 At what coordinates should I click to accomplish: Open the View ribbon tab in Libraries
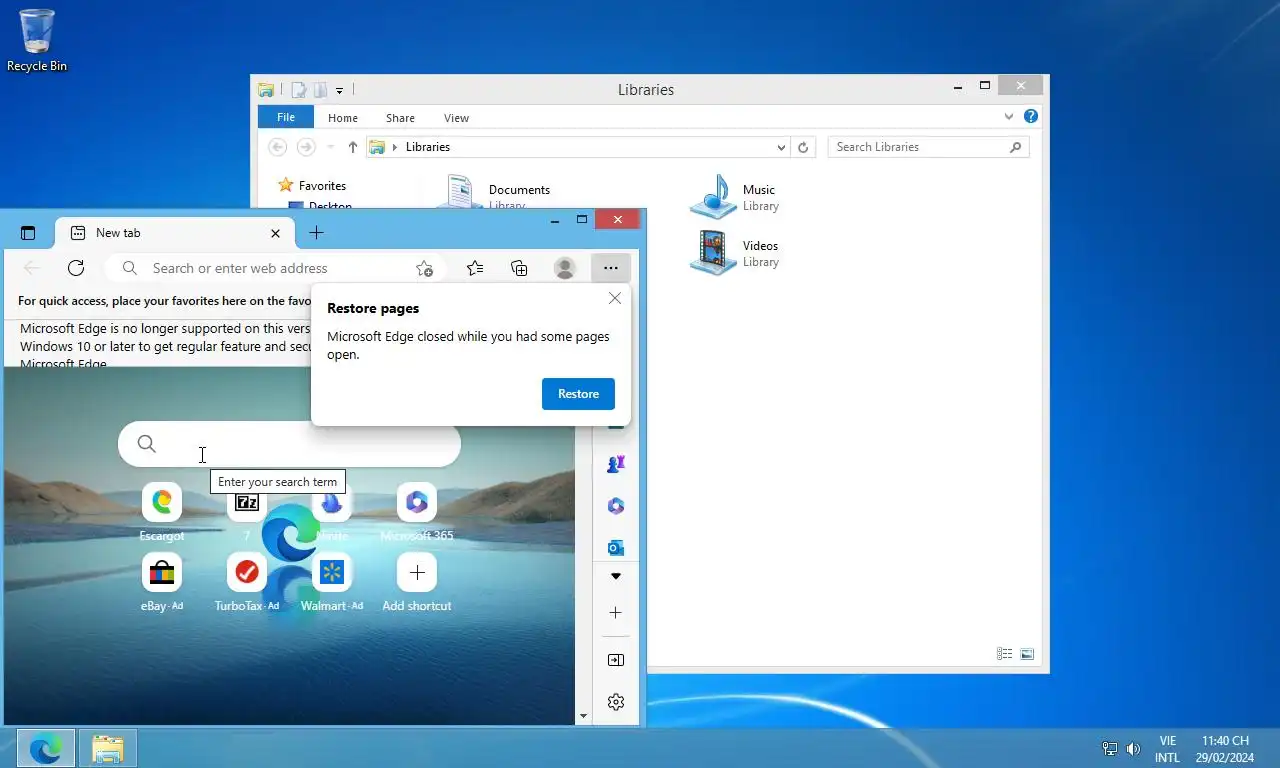[x=456, y=118]
